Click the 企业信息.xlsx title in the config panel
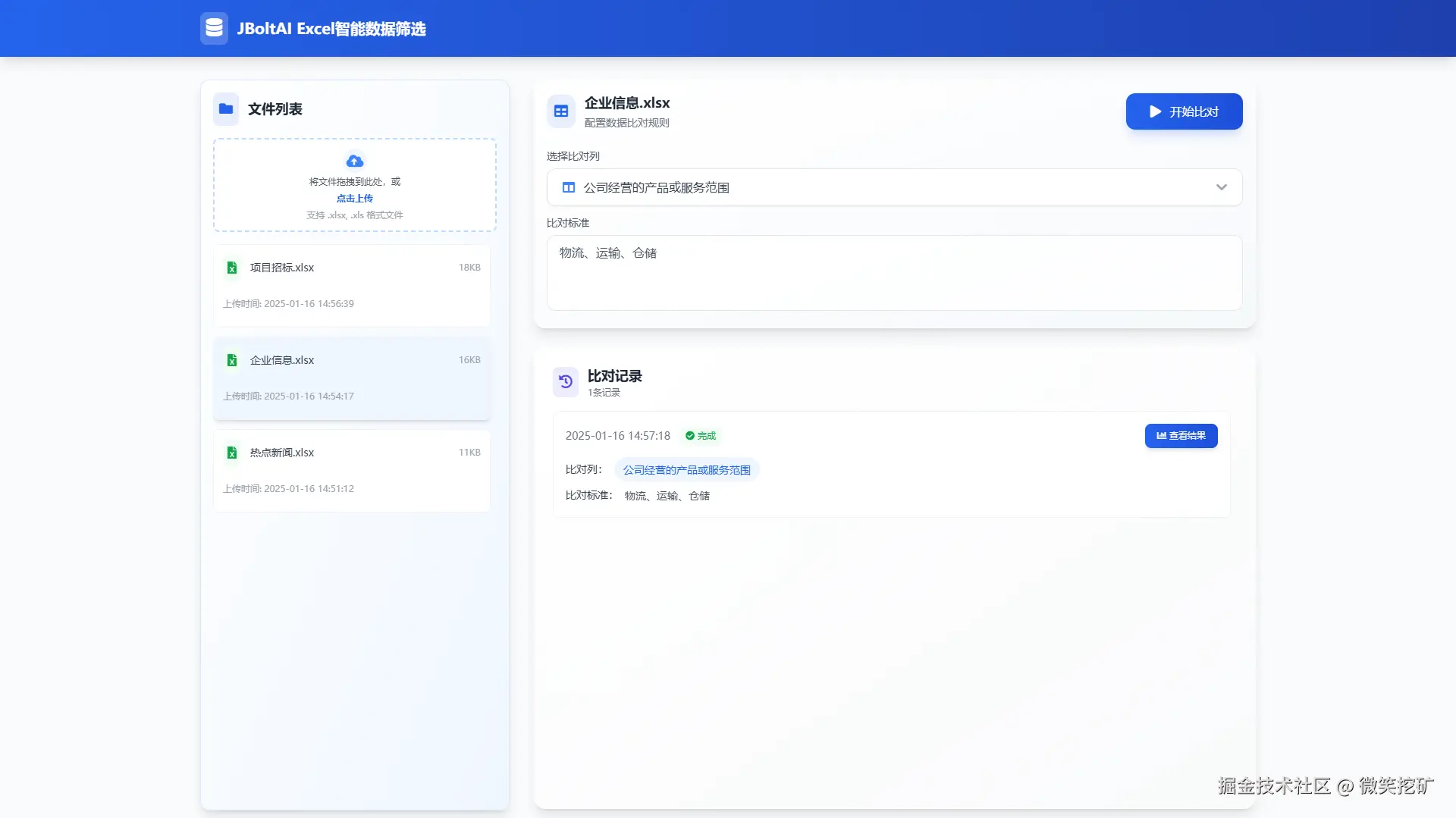 pos(627,103)
